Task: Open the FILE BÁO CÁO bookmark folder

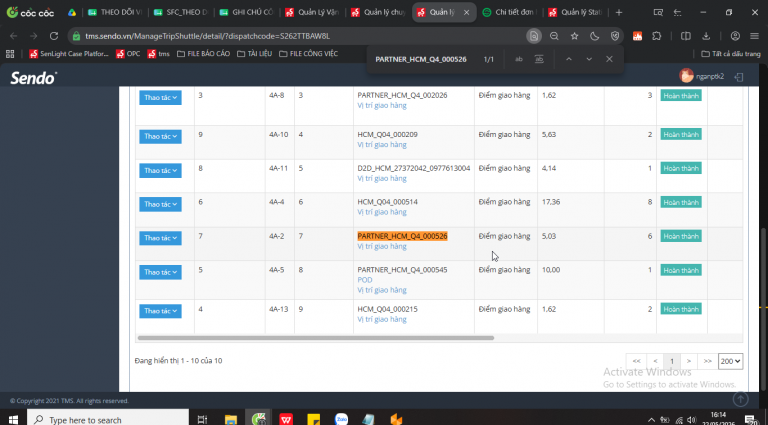Action: [203, 54]
